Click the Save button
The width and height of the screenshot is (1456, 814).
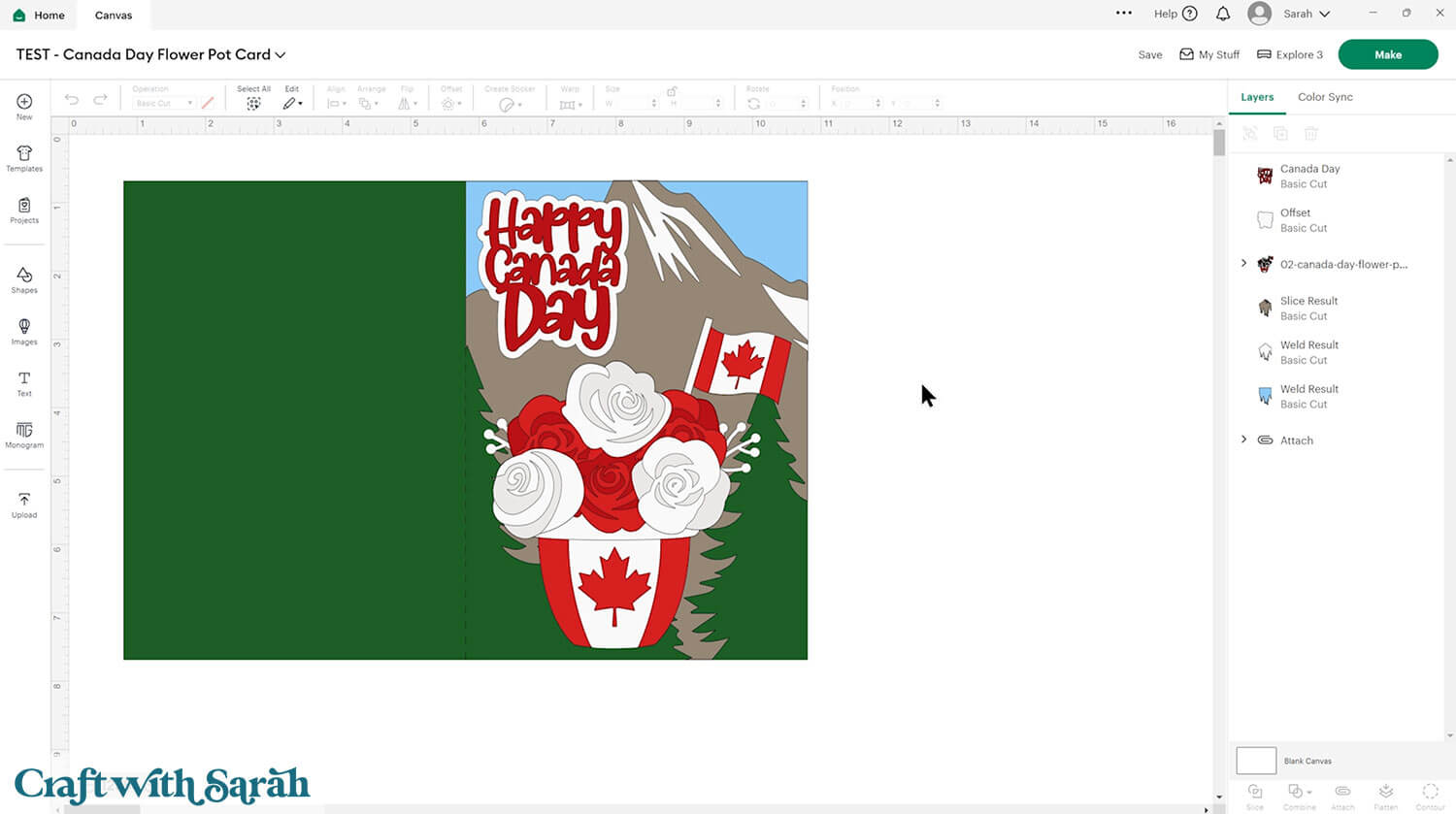point(1150,55)
